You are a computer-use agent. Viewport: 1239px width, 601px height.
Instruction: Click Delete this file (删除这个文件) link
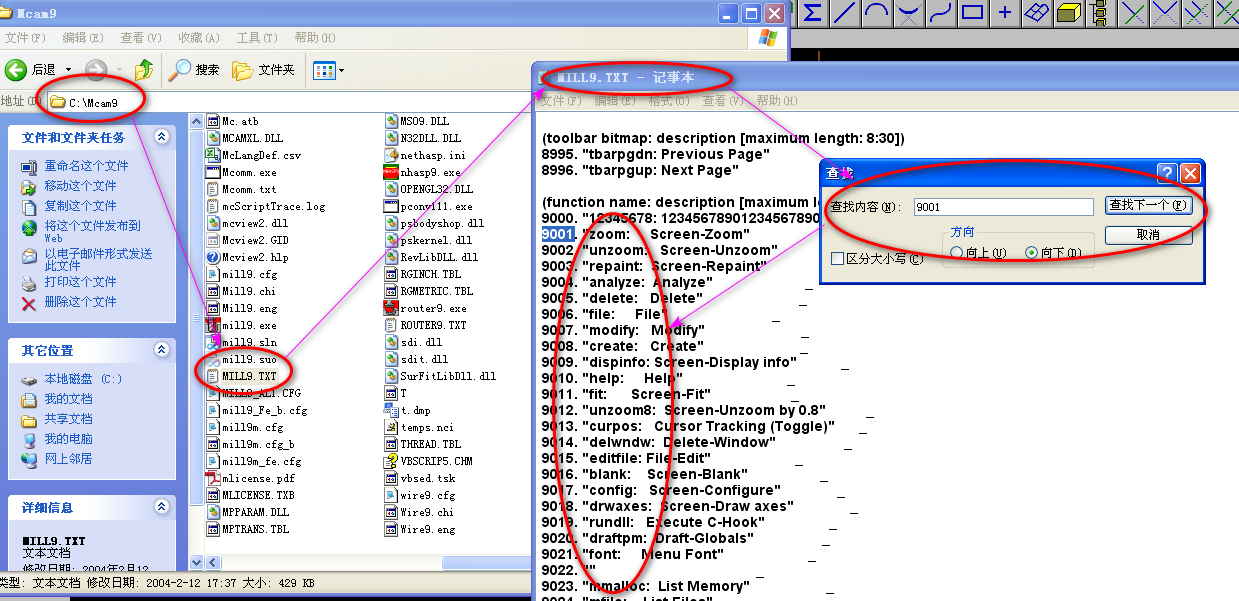click(80, 302)
